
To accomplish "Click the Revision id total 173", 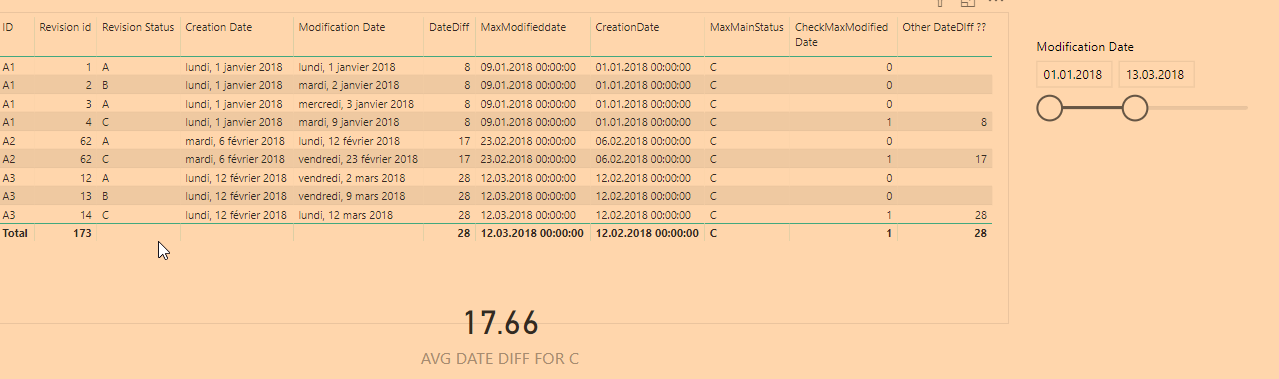I will (82, 232).
